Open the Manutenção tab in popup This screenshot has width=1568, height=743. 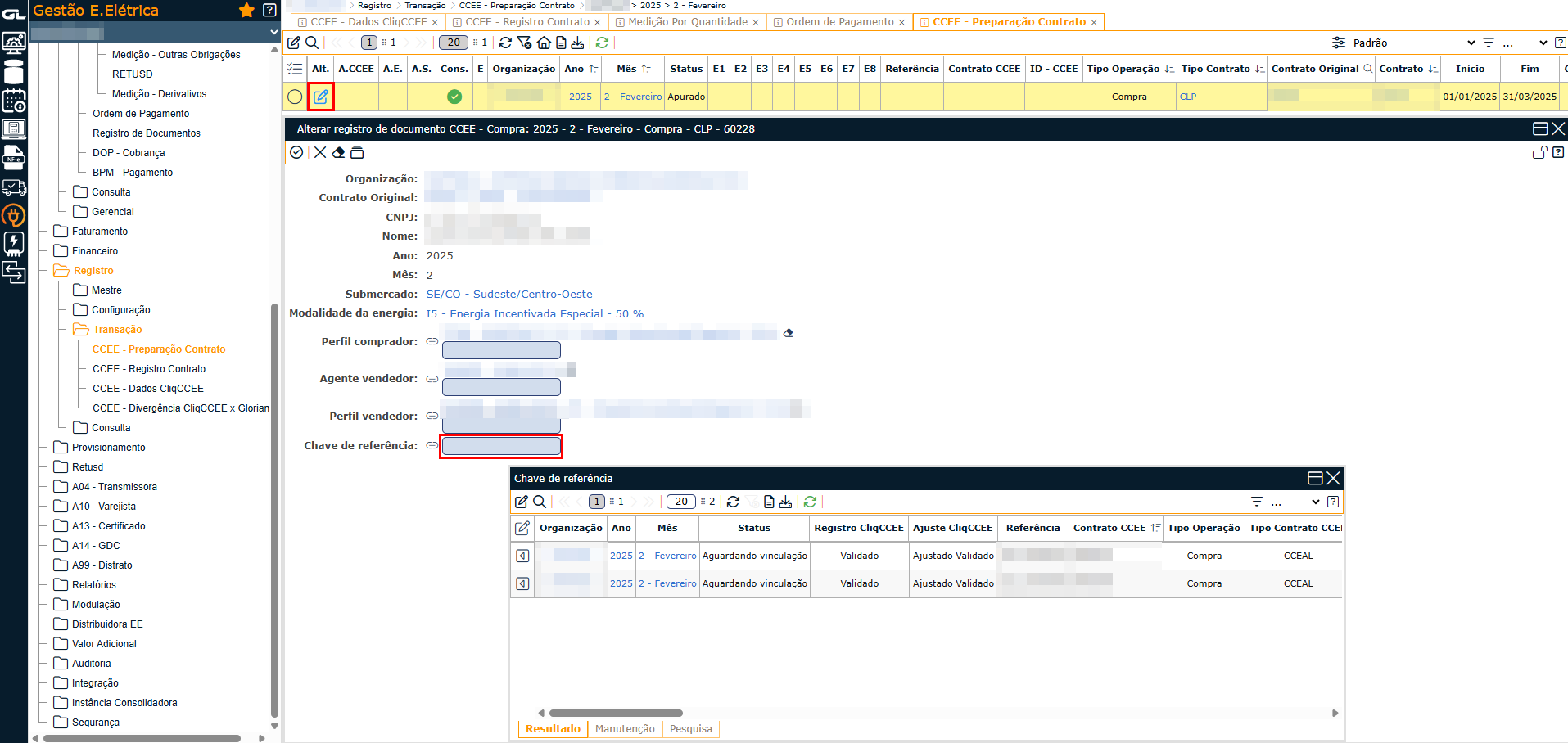coord(624,729)
